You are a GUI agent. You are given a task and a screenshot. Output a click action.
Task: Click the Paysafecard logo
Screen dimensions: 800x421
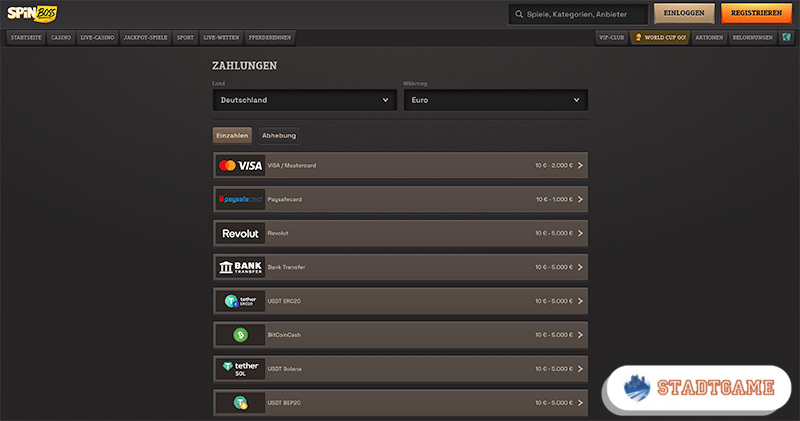(x=240, y=200)
